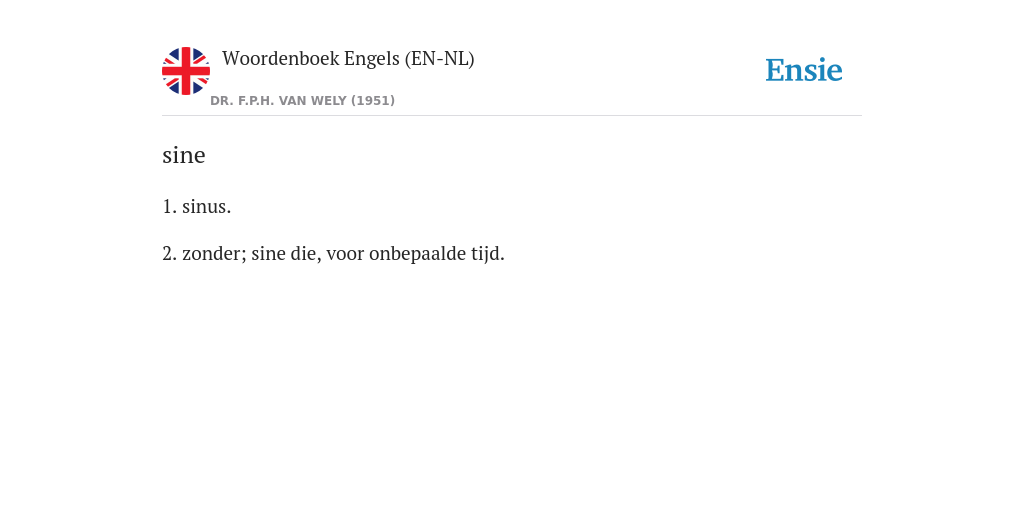The height and width of the screenshot is (512, 1024).
Task: Click the word 'sinus.' in definition one
Action: pos(206,207)
